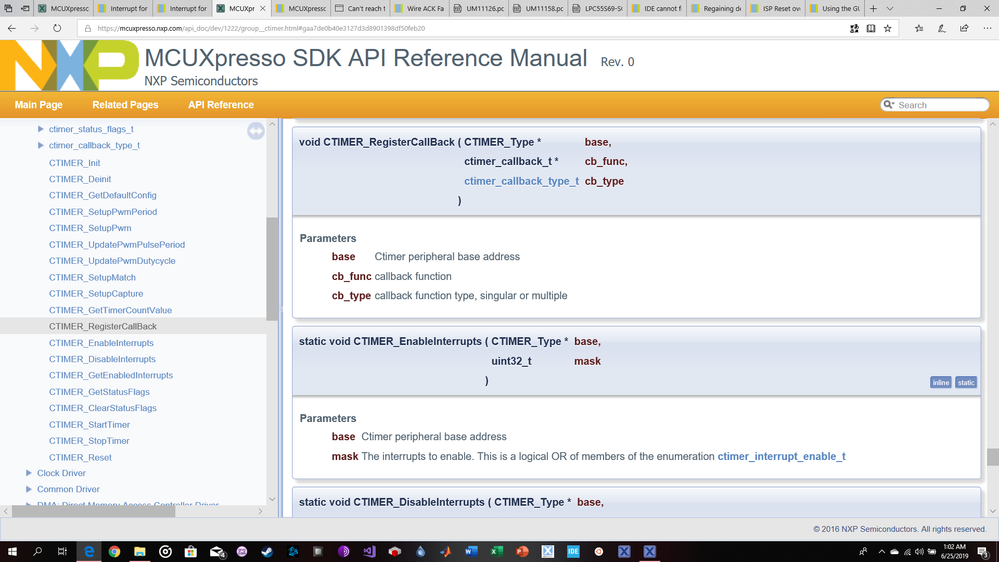999x562 pixels.
Task: Expand ctimer_callback_type_t tree node
Action: (41, 145)
